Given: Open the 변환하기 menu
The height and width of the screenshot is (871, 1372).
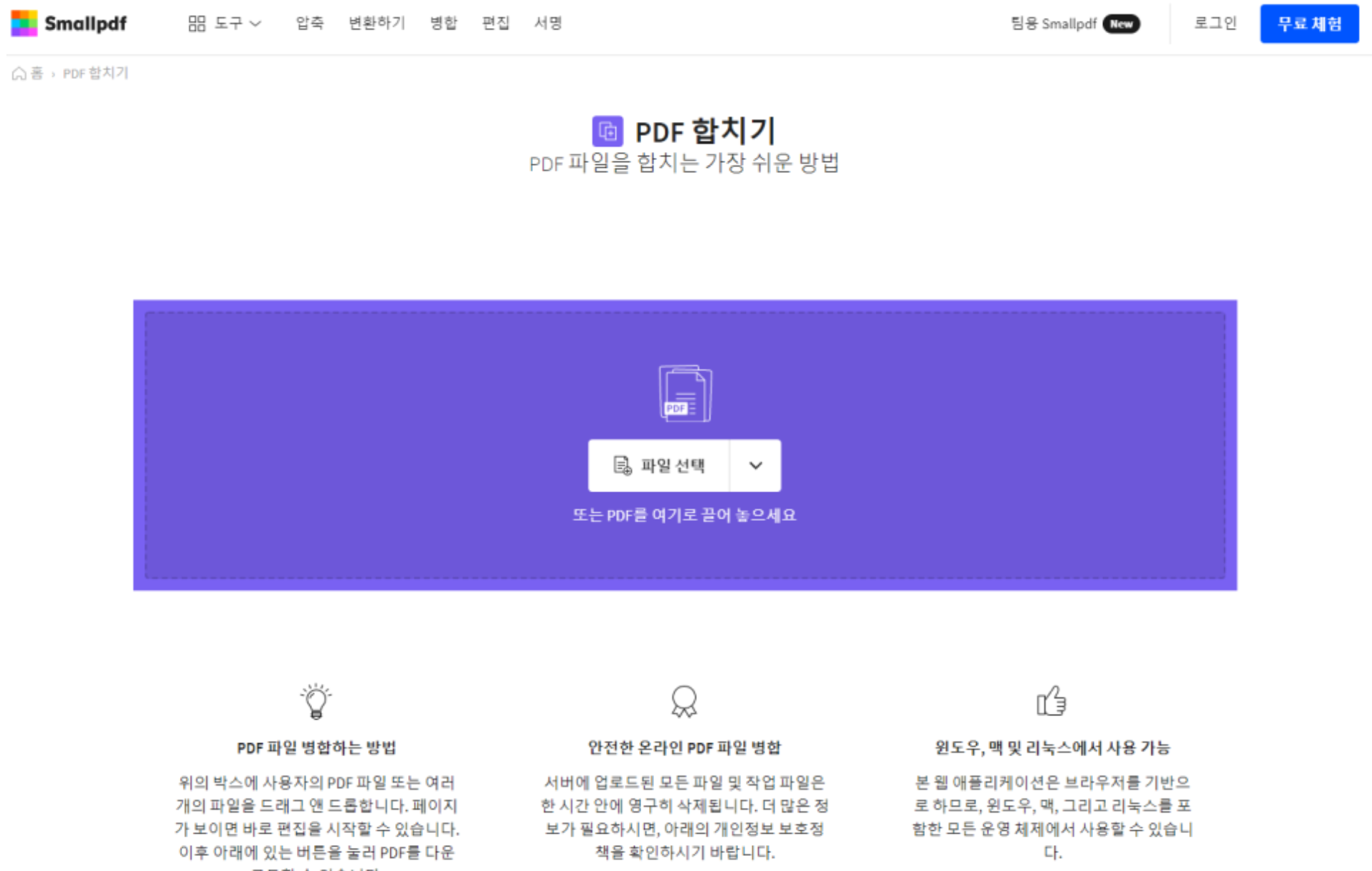Looking at the screenshot, I should pos(377,22).
